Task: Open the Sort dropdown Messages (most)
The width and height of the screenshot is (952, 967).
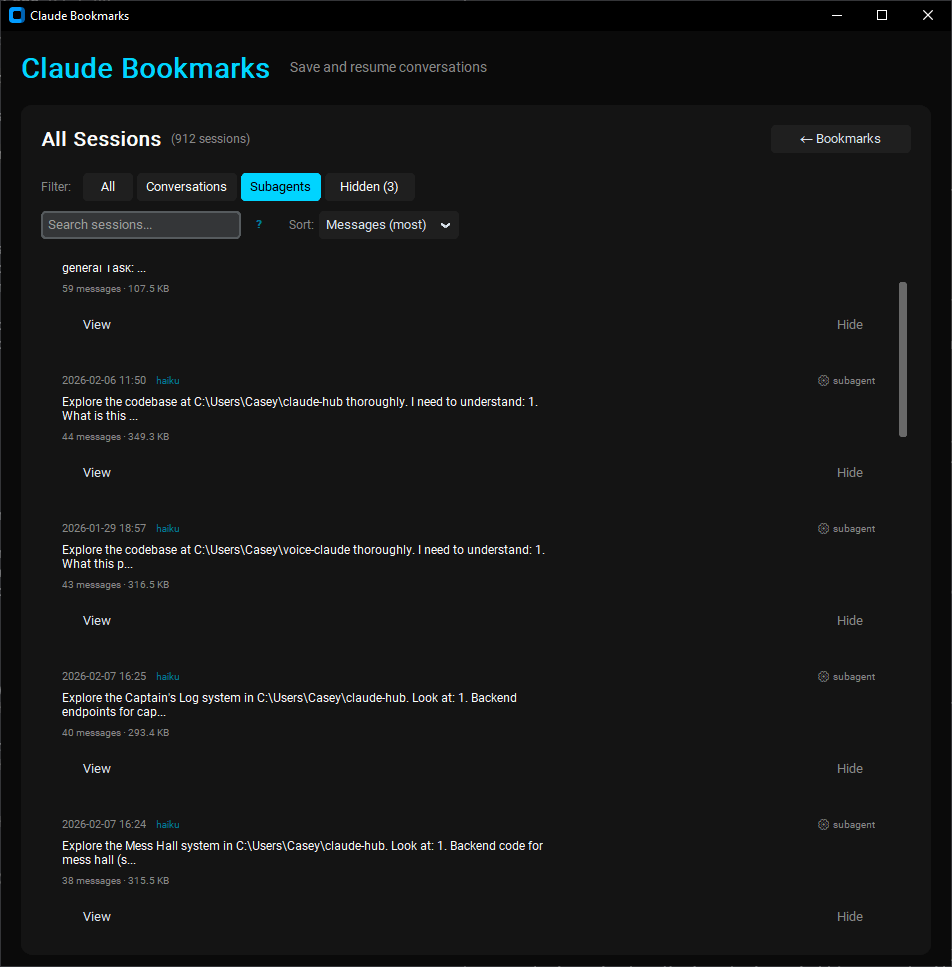Action: pyautogui.click(x=377, y=225)
